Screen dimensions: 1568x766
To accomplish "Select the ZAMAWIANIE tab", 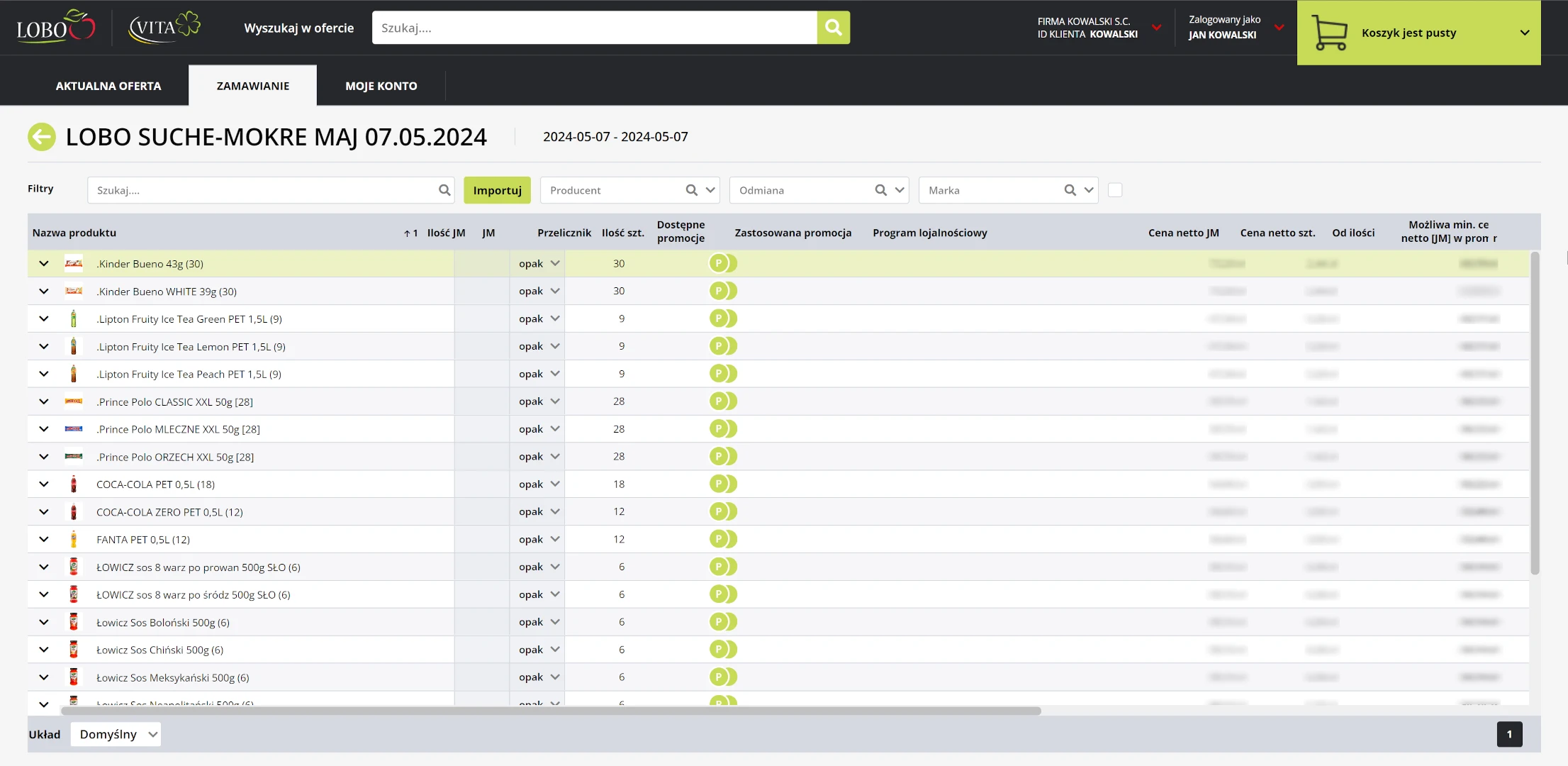I will 253,86.
